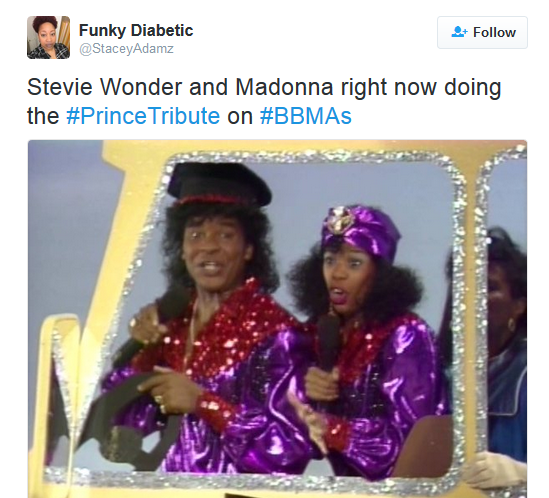Click the black cap with red band
This screenshot has width=549, height=498.
click(220, 184)
